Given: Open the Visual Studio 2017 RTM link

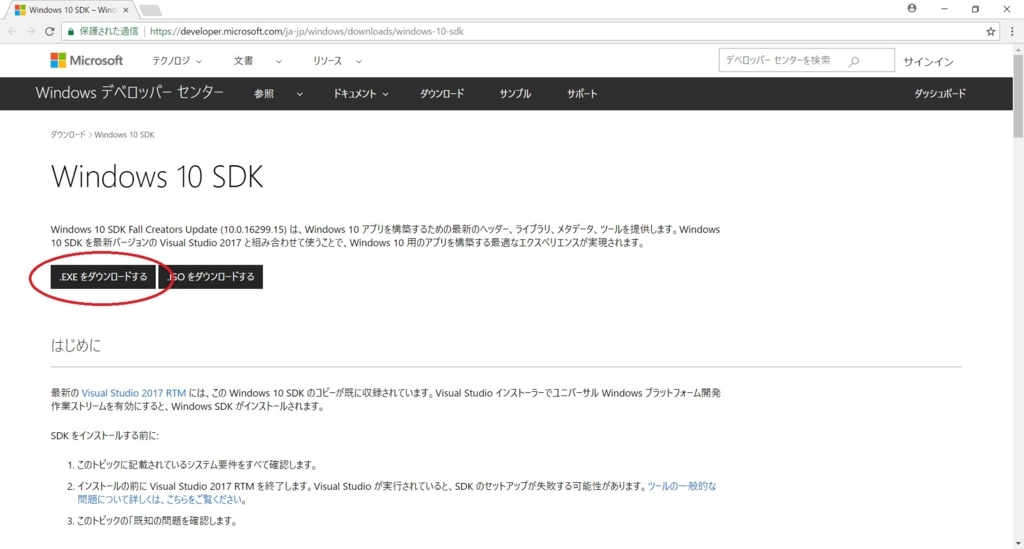Looking at the screenshot, I should coord(133,393).
